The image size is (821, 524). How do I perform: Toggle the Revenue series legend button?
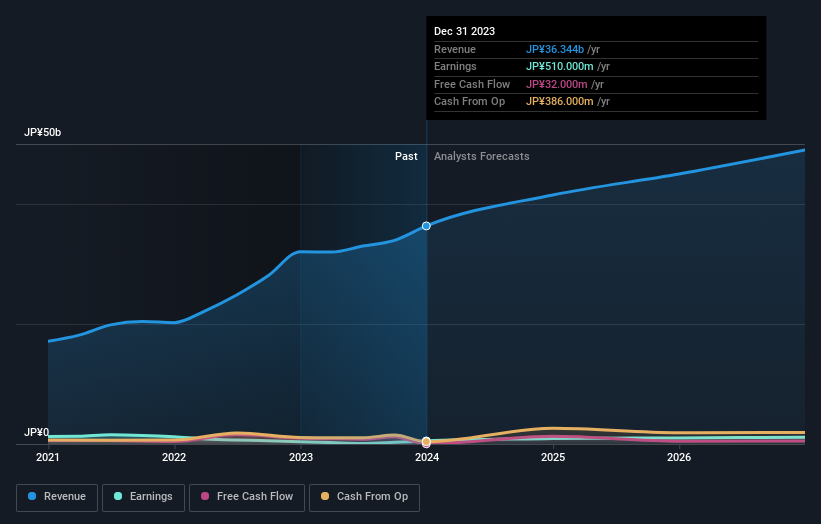tap(57, 497)
